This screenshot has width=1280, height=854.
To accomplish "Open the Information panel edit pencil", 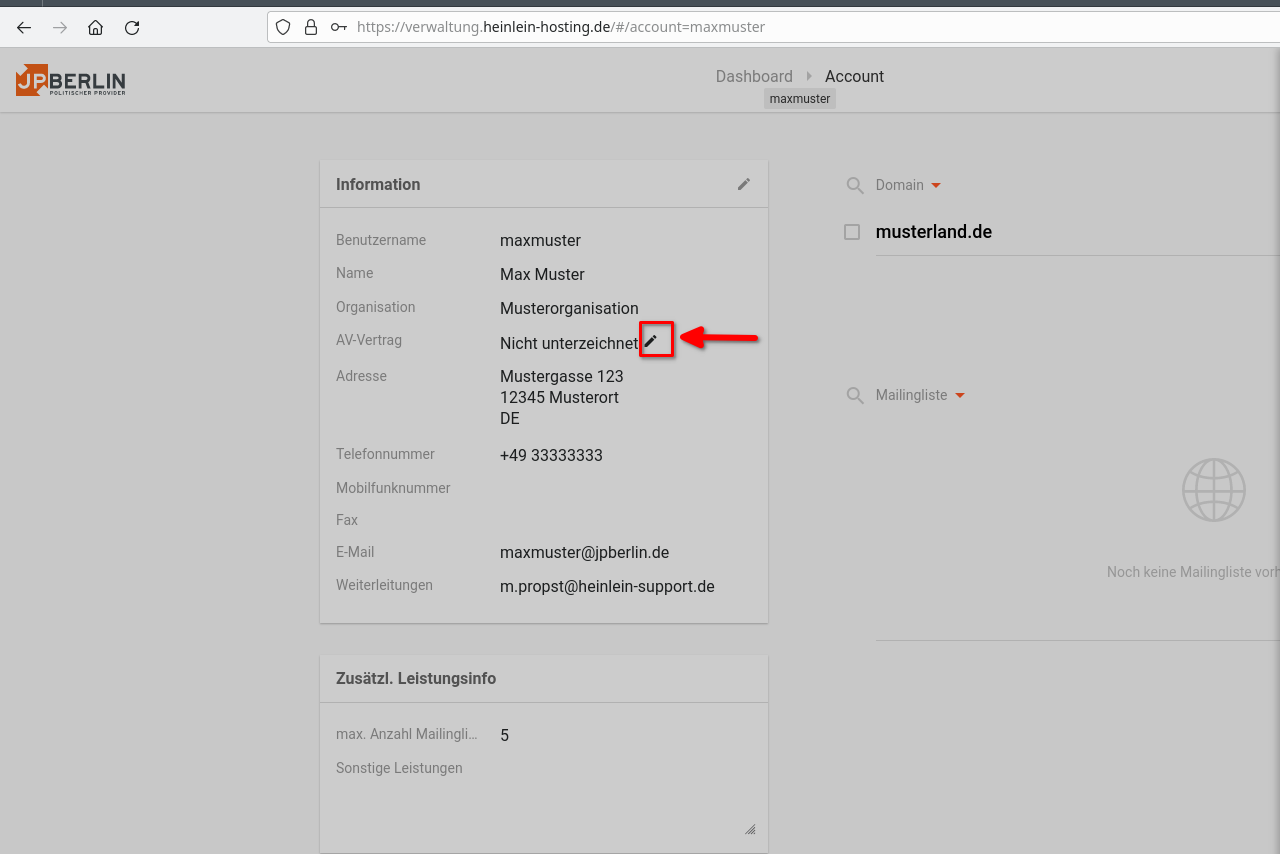I will click(744, 183).
